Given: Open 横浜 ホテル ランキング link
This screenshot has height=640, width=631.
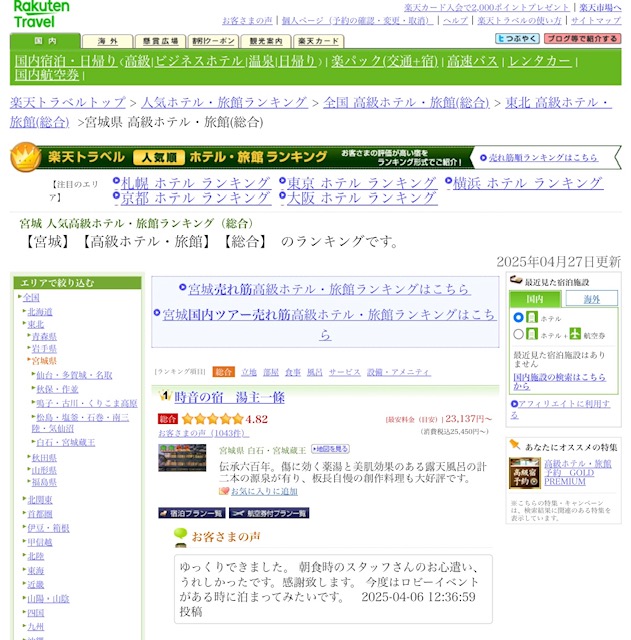Looking at the screenshot, I should point(528,183).
